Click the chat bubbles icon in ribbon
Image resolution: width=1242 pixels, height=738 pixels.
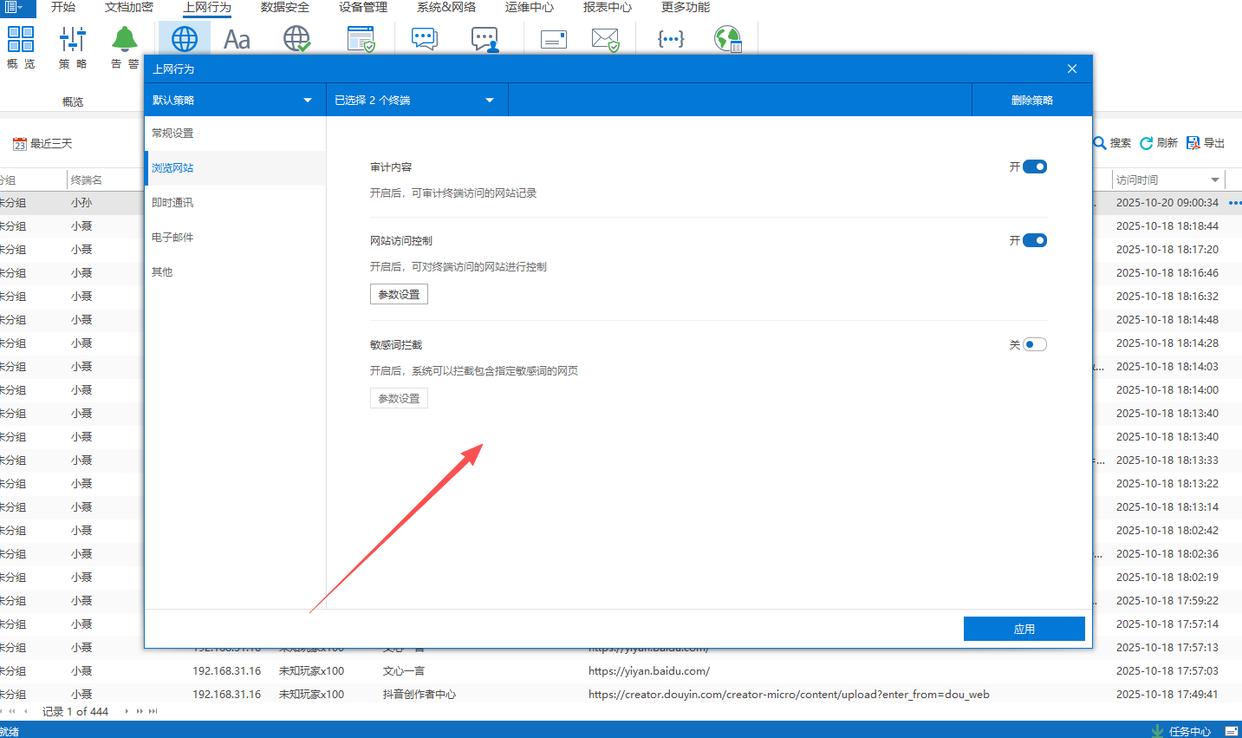(424, 40)
